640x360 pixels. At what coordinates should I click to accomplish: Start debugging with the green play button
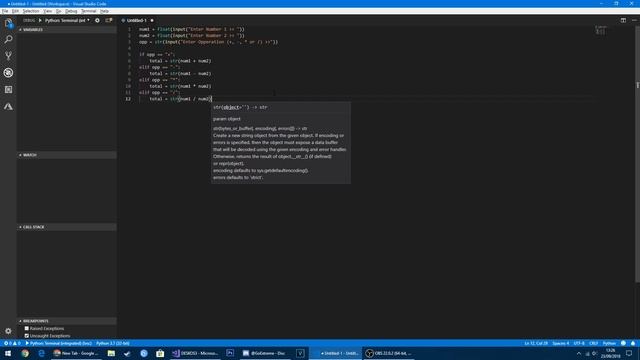click(x=40, y=20)
